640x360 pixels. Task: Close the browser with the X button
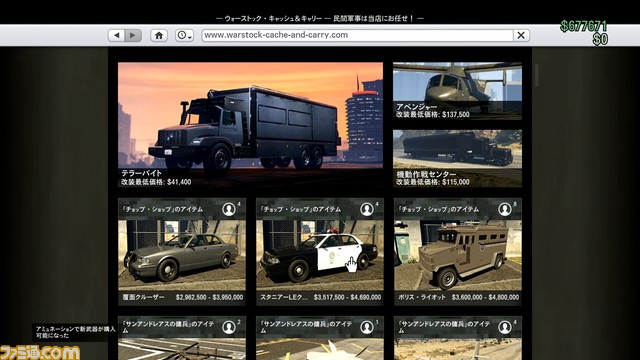pos(521,36)
